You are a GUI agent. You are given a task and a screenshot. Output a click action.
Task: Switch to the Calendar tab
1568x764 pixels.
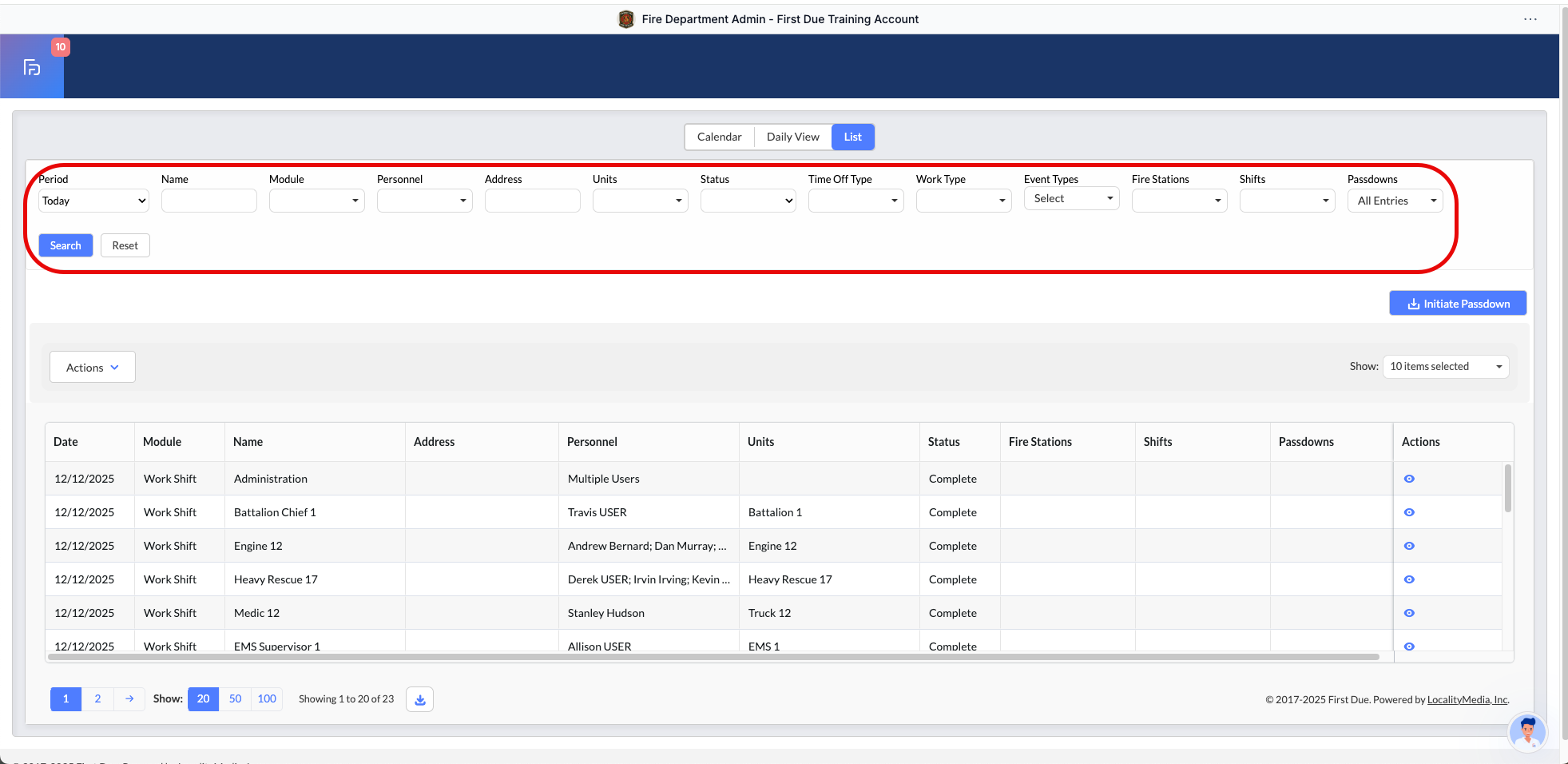[x=719, y=137]
